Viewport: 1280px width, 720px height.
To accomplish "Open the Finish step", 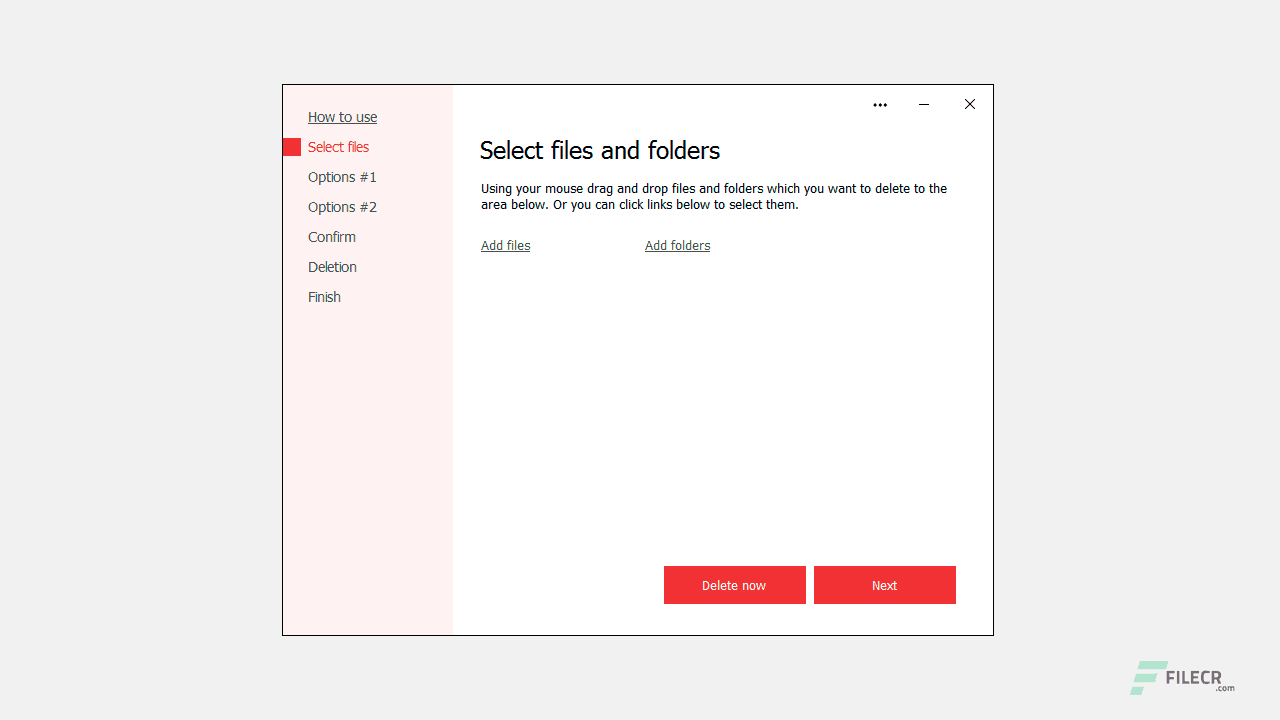I will [324, 296].
